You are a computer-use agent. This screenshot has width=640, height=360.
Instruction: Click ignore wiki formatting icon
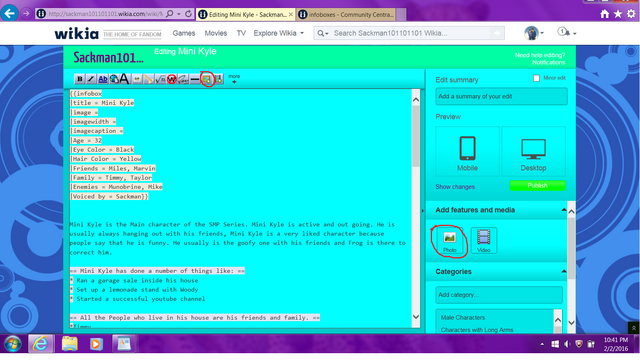tap(172, 79)
